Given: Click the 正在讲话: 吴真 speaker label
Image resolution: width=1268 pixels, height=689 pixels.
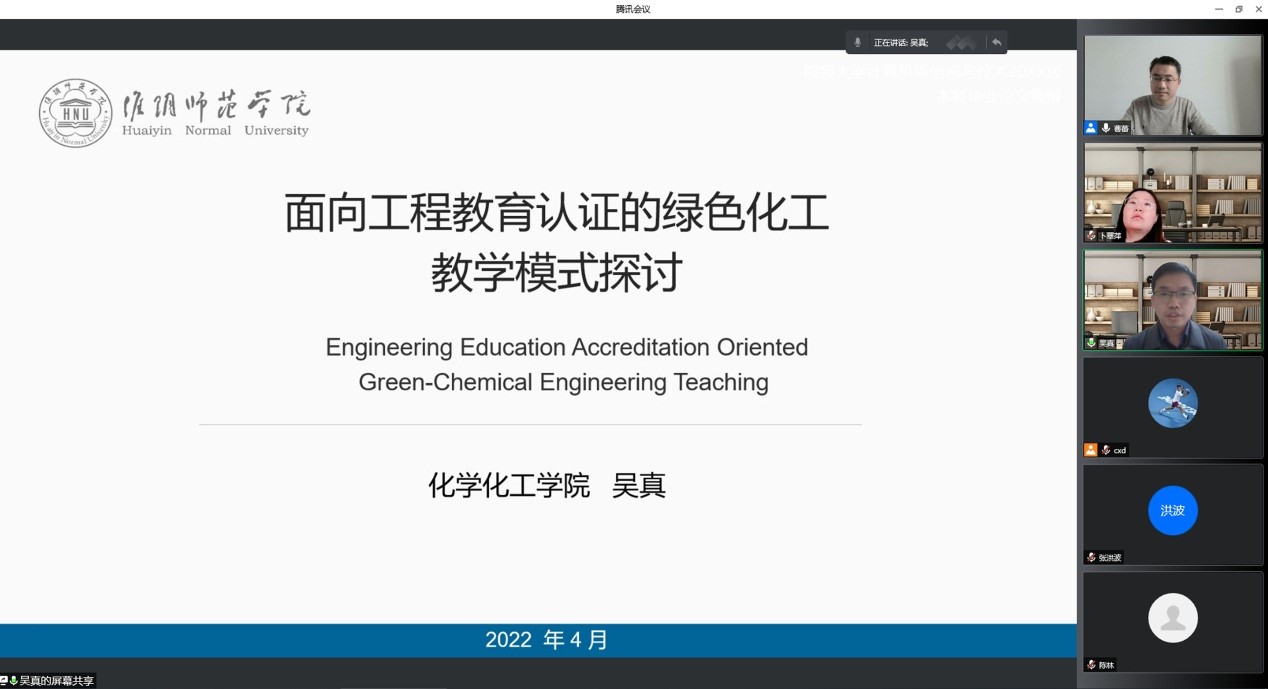Looking at the screenshot, I should (901, 43).
